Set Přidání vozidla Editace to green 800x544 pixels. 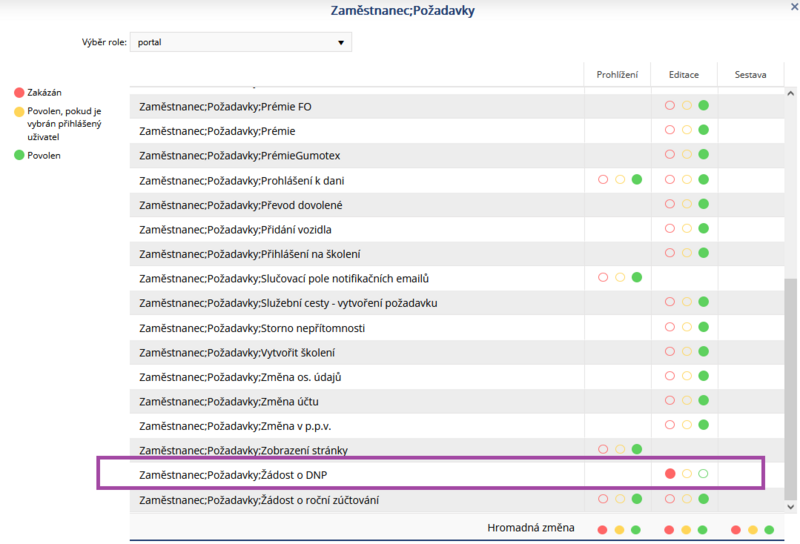point(704,229)
